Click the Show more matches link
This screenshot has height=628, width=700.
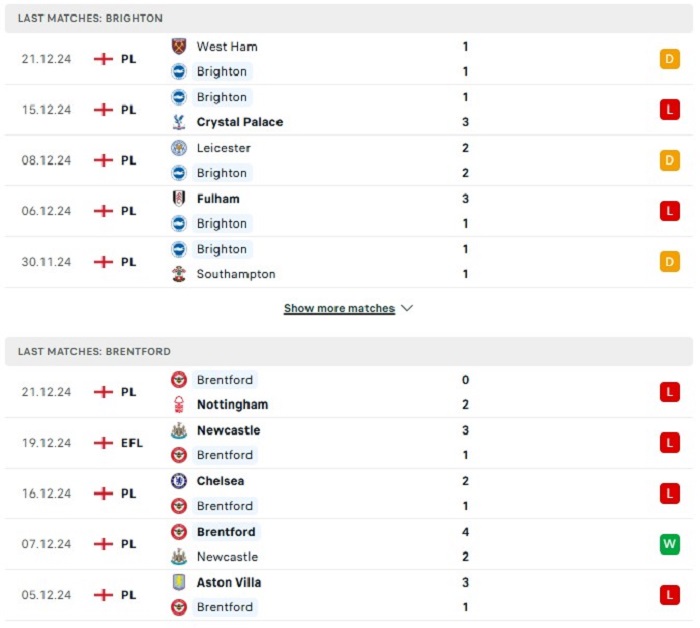pyautogui.click(x=339, y=308)
